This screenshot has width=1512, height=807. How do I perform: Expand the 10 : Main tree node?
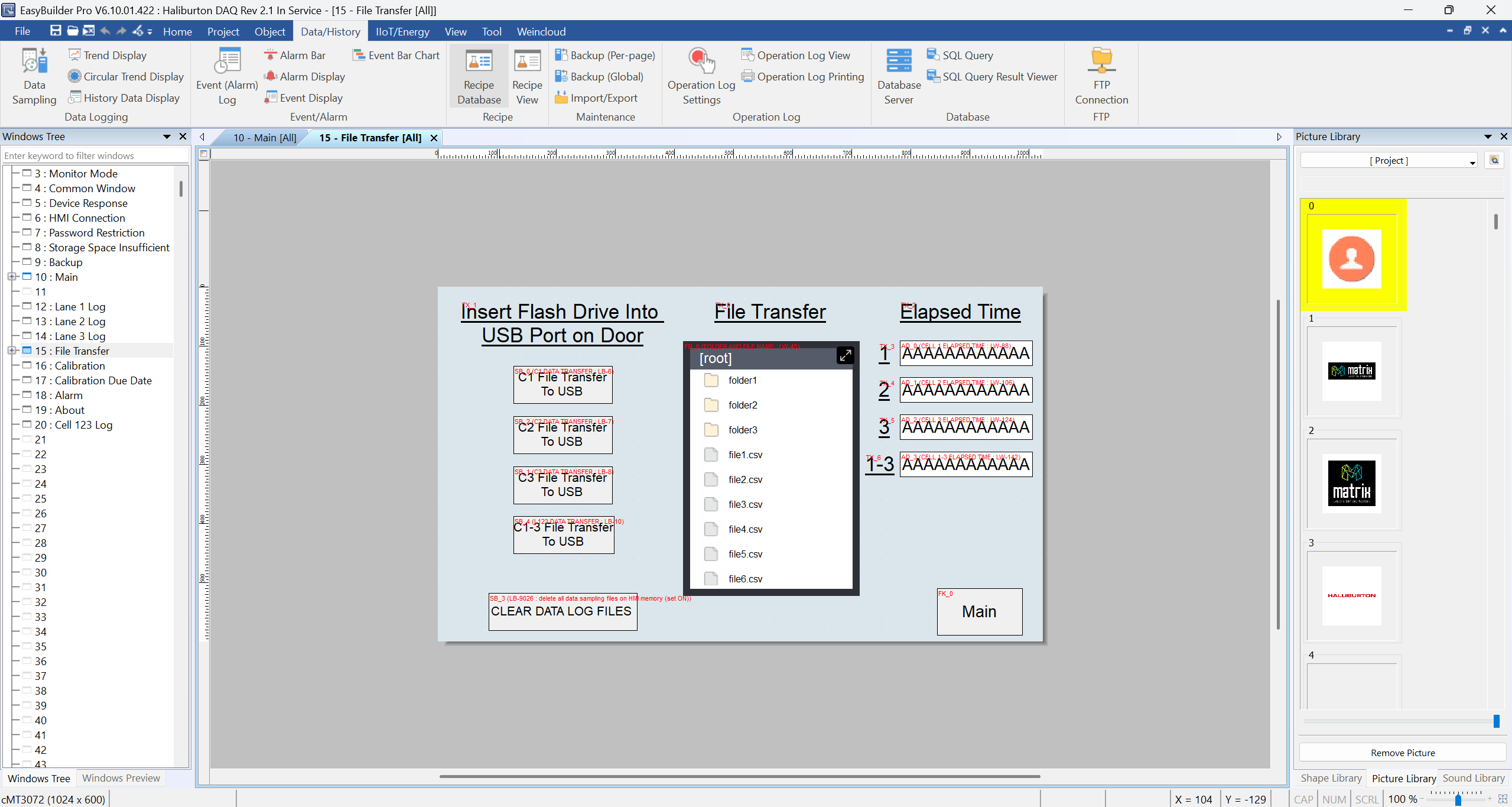pyautogui.click(x=12, y=276)
